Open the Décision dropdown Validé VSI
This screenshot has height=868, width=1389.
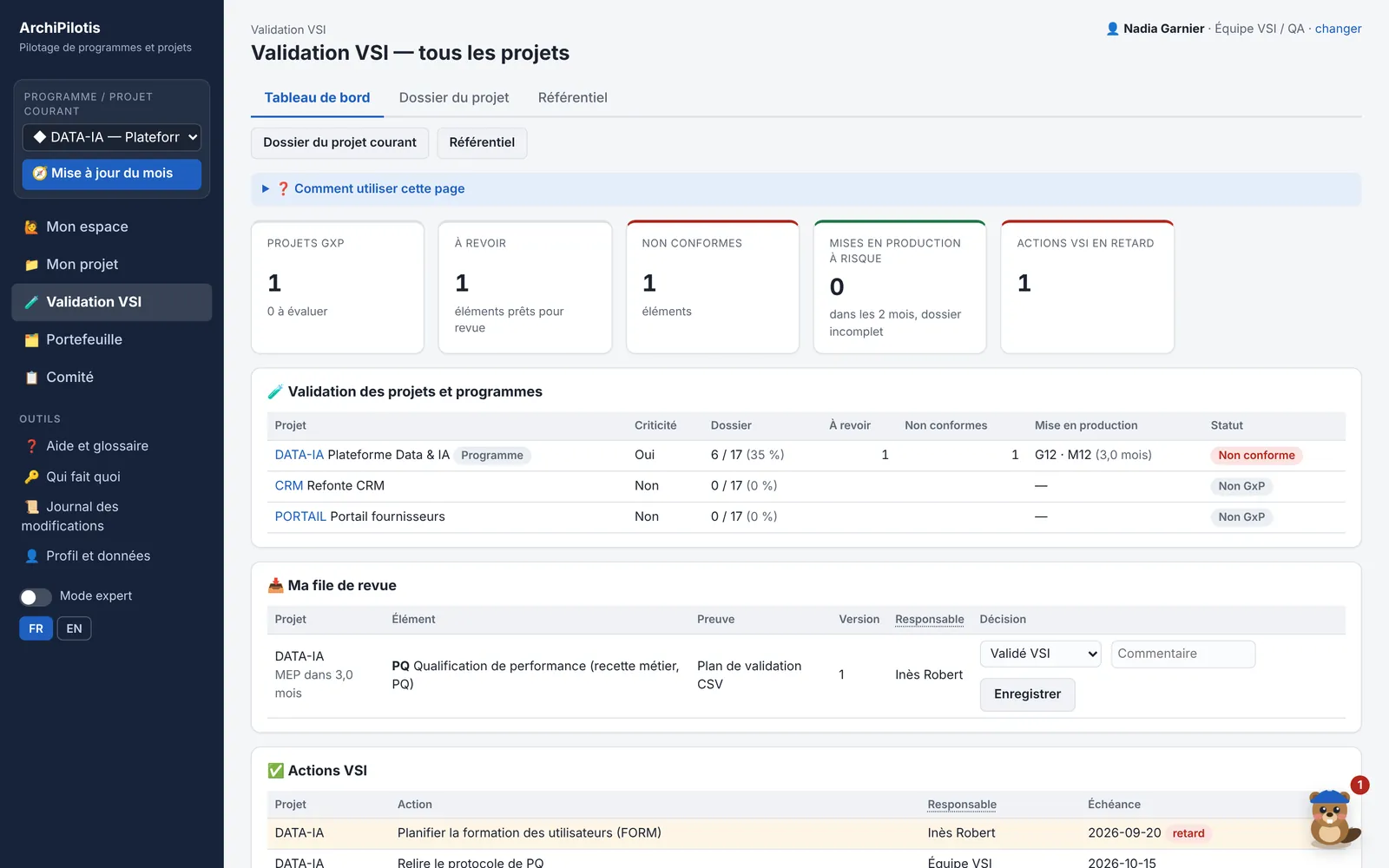click(1041, 654)
